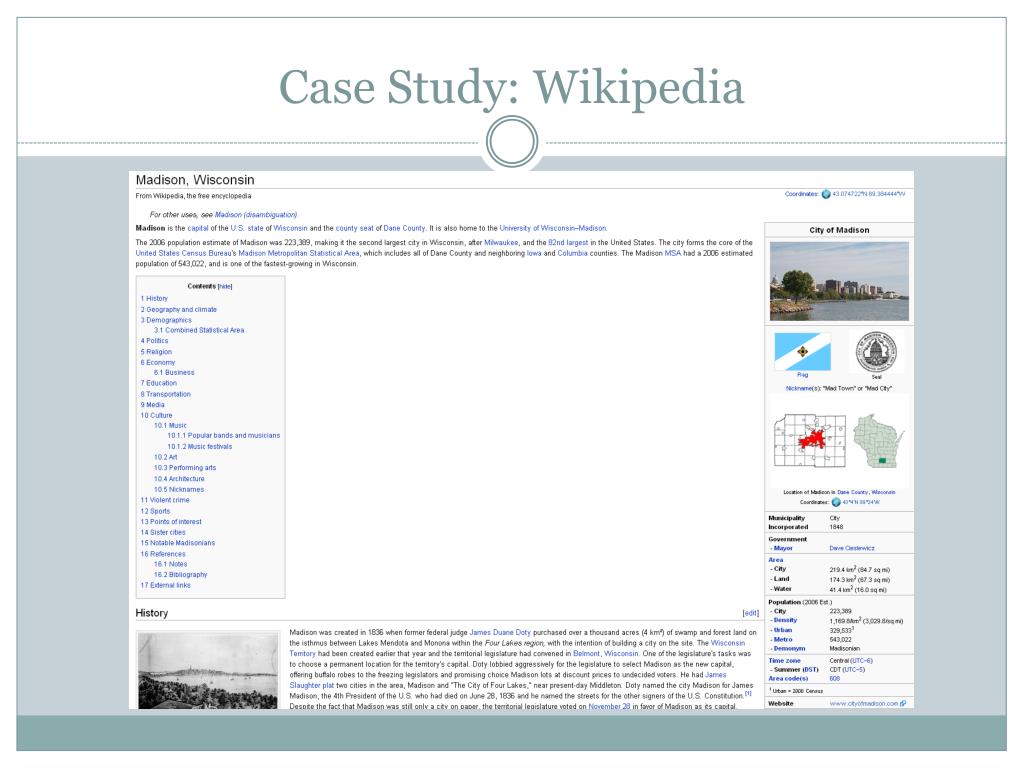Open the '82nd largest' link

click(x=568, y=242)
